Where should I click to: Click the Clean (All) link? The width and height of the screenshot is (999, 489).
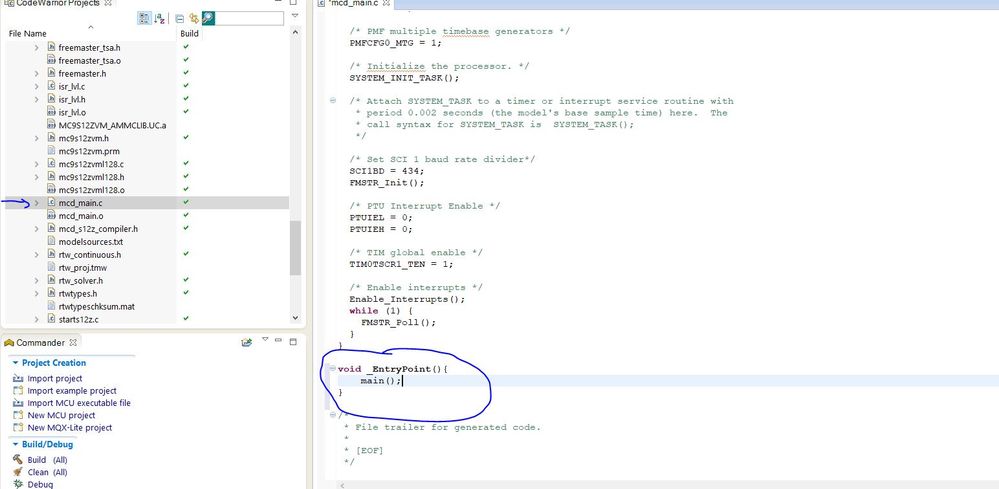pyautogui.click(x=47, y=472)
